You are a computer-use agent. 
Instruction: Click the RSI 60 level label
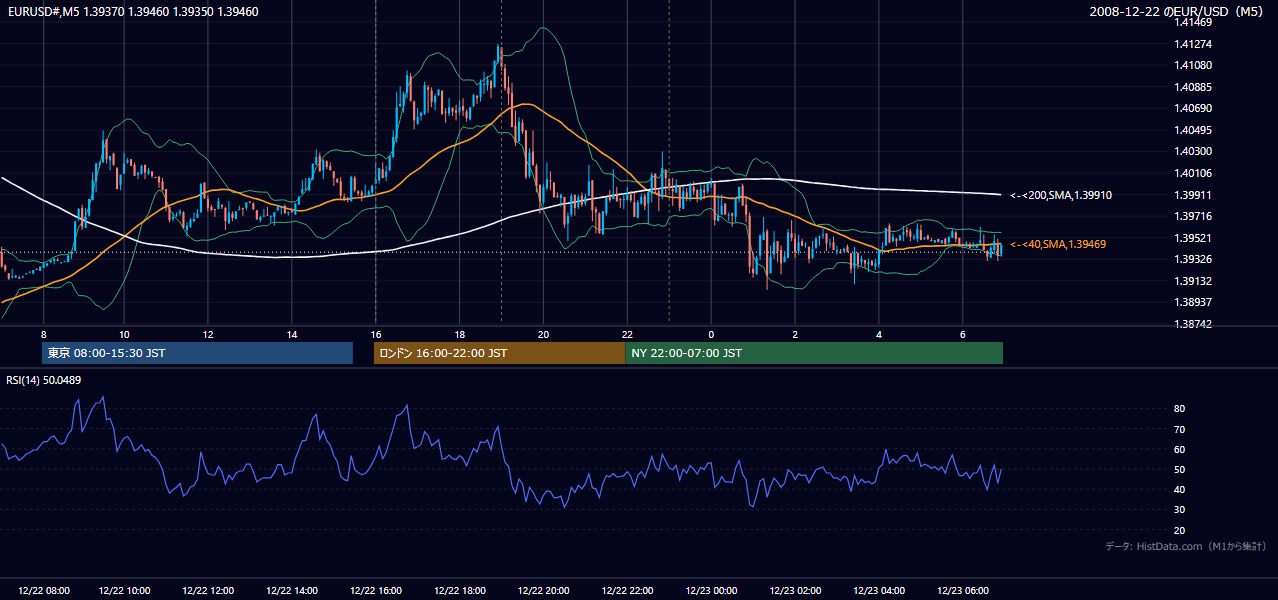(1180, 449)
